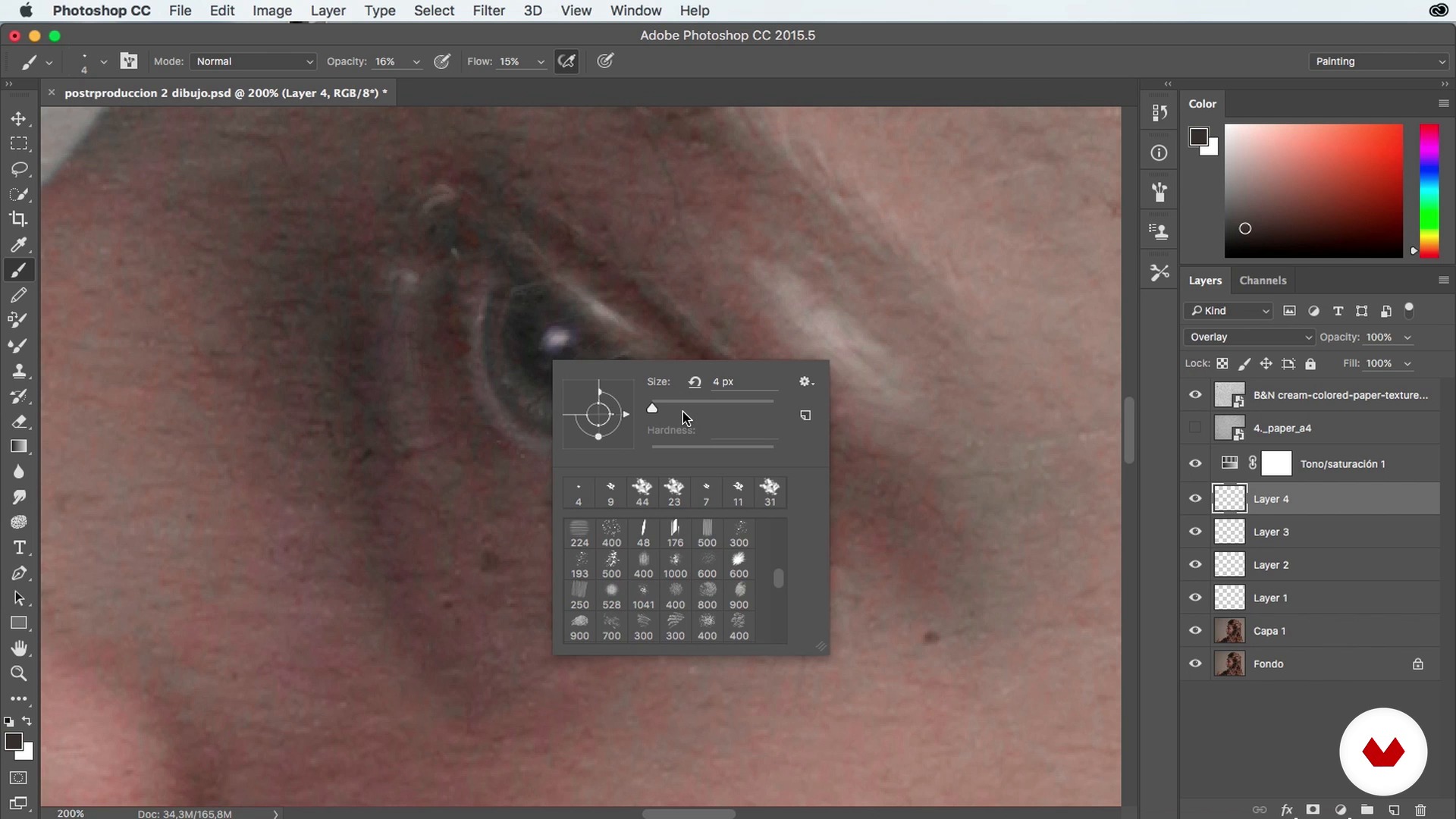Image resolution: width=1456 pixels, height=819 pixels.
Task: Expand layer Opacity dropdown arrow
Action: [x=1407, y=337]
